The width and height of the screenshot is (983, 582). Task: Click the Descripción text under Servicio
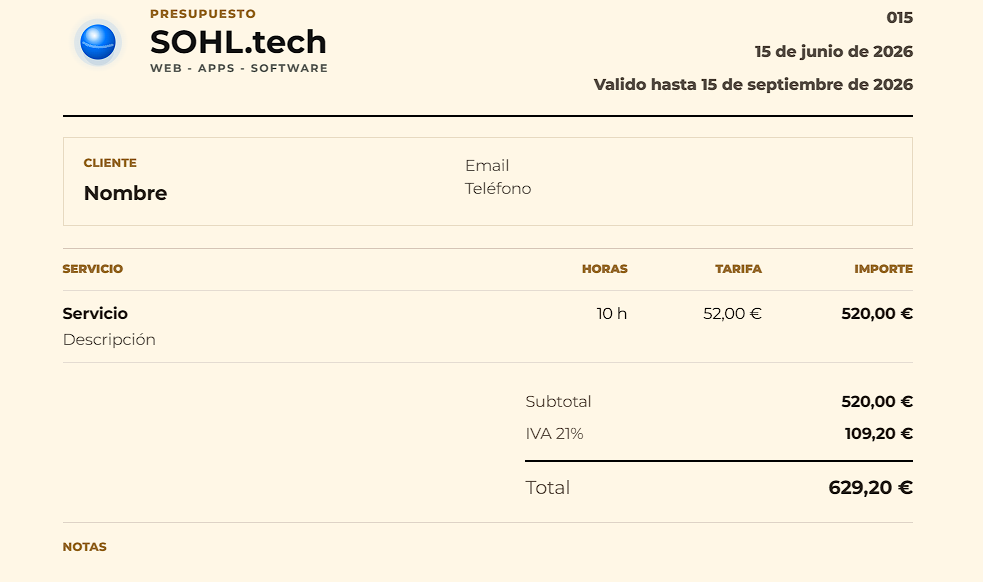pyautogui.click(x=109, y=340)
